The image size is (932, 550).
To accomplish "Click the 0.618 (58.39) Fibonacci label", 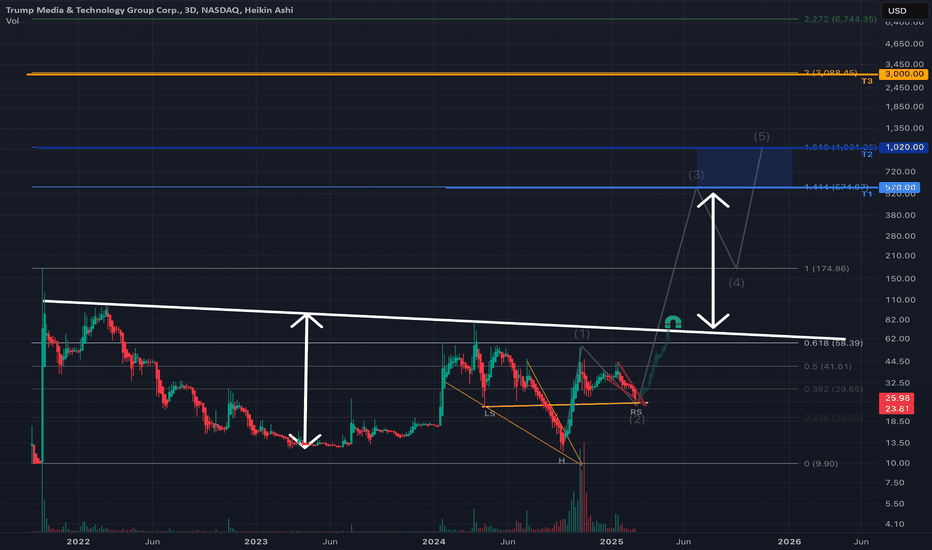I will (833, 343).
